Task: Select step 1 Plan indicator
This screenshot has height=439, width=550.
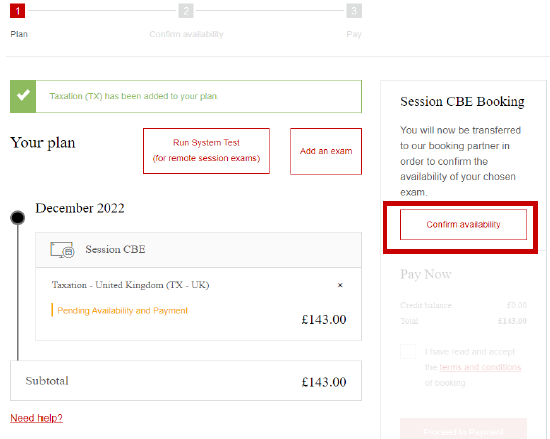Action: (x=18, y=11)
